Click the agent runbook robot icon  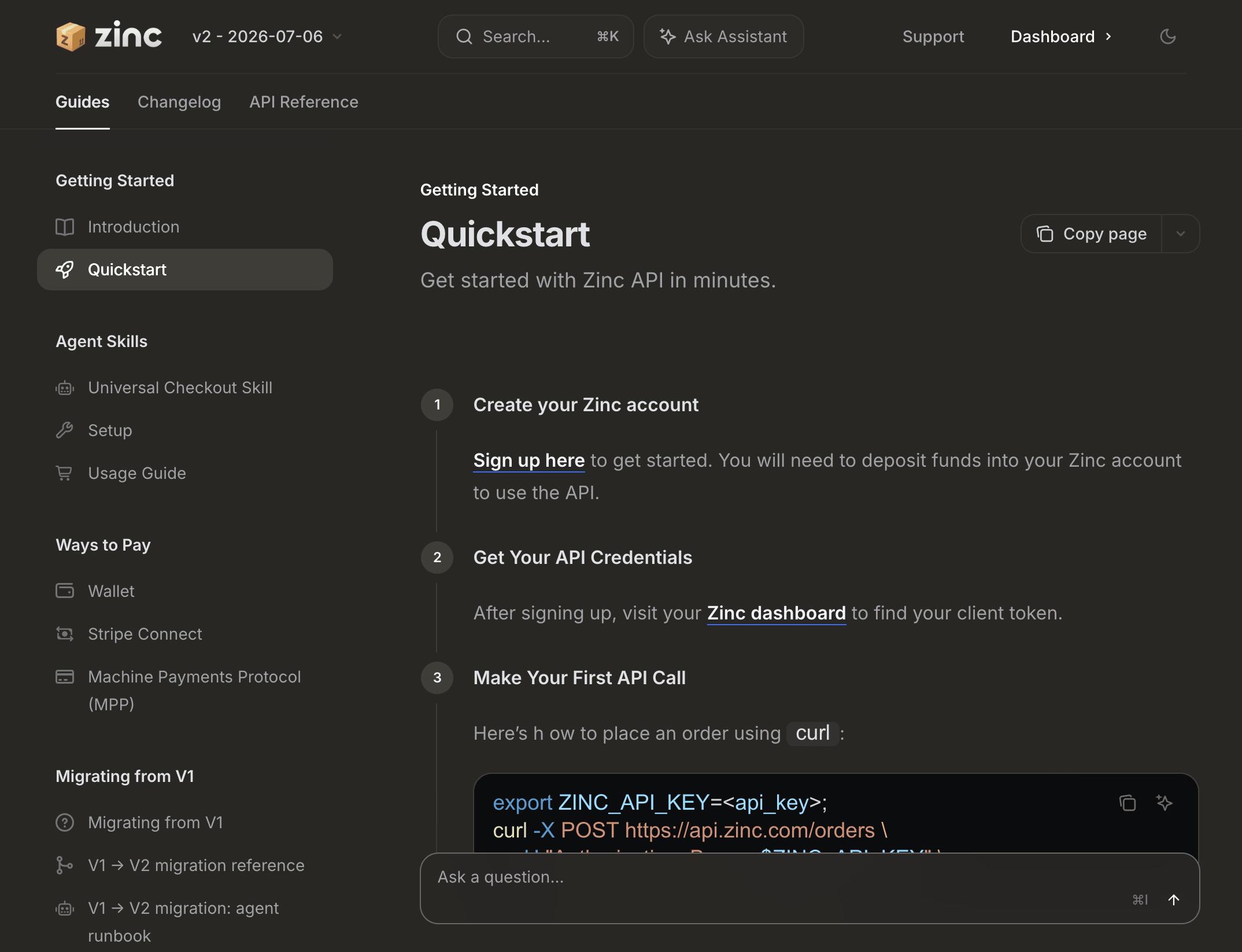click(65, 908)
